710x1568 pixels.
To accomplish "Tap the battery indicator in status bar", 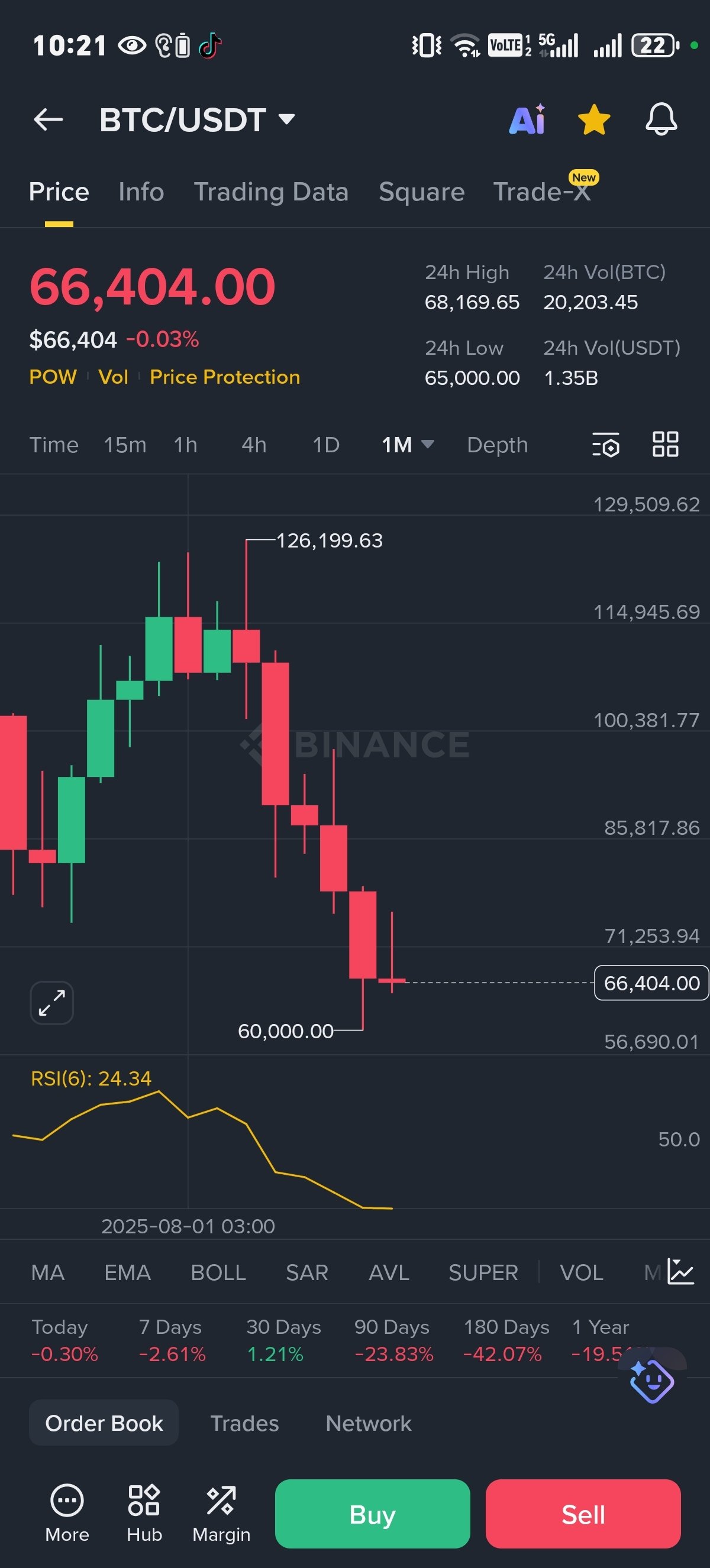I will (655, 46).
